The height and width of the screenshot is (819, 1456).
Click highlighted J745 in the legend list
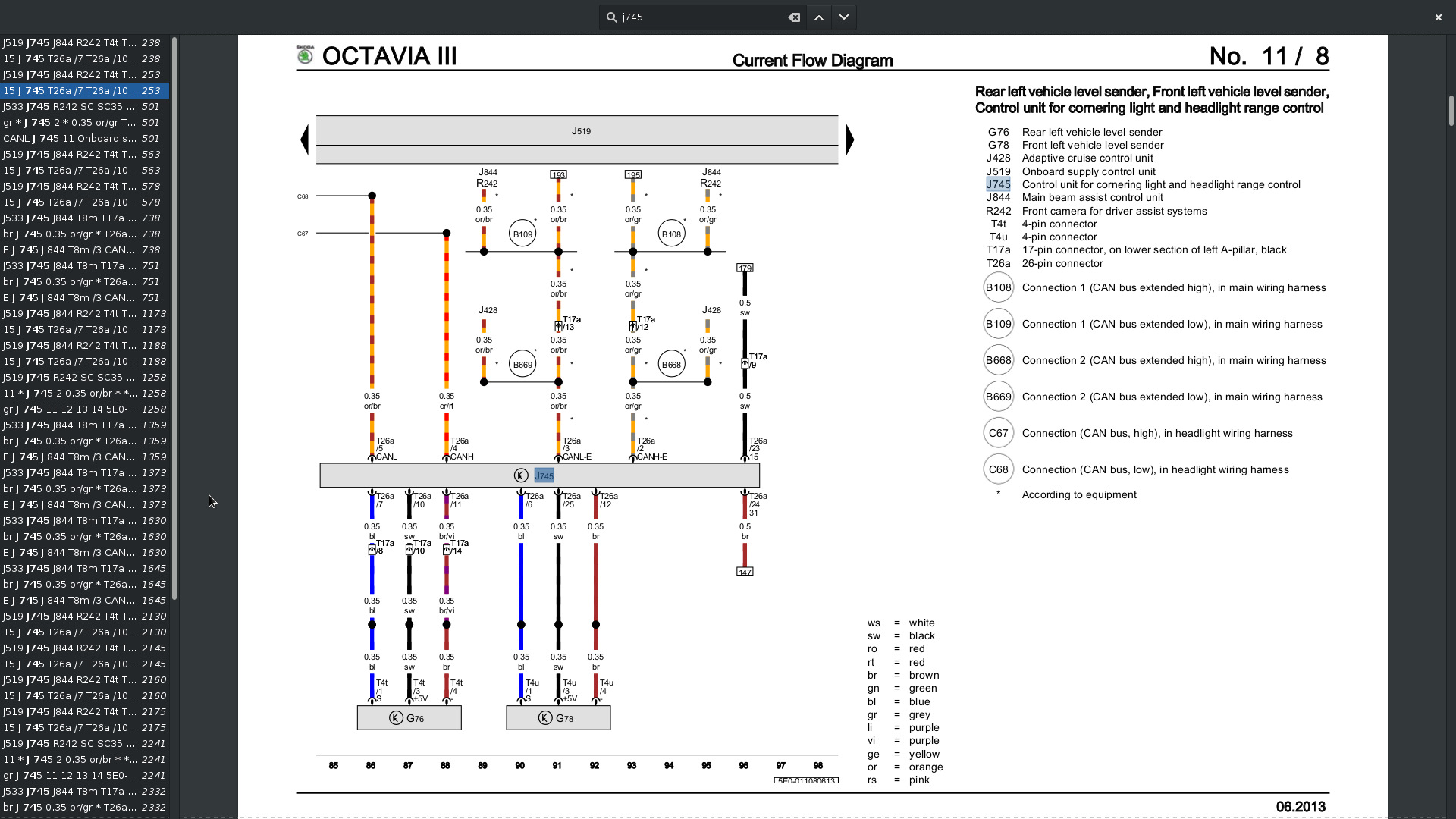tap(998, 185)
